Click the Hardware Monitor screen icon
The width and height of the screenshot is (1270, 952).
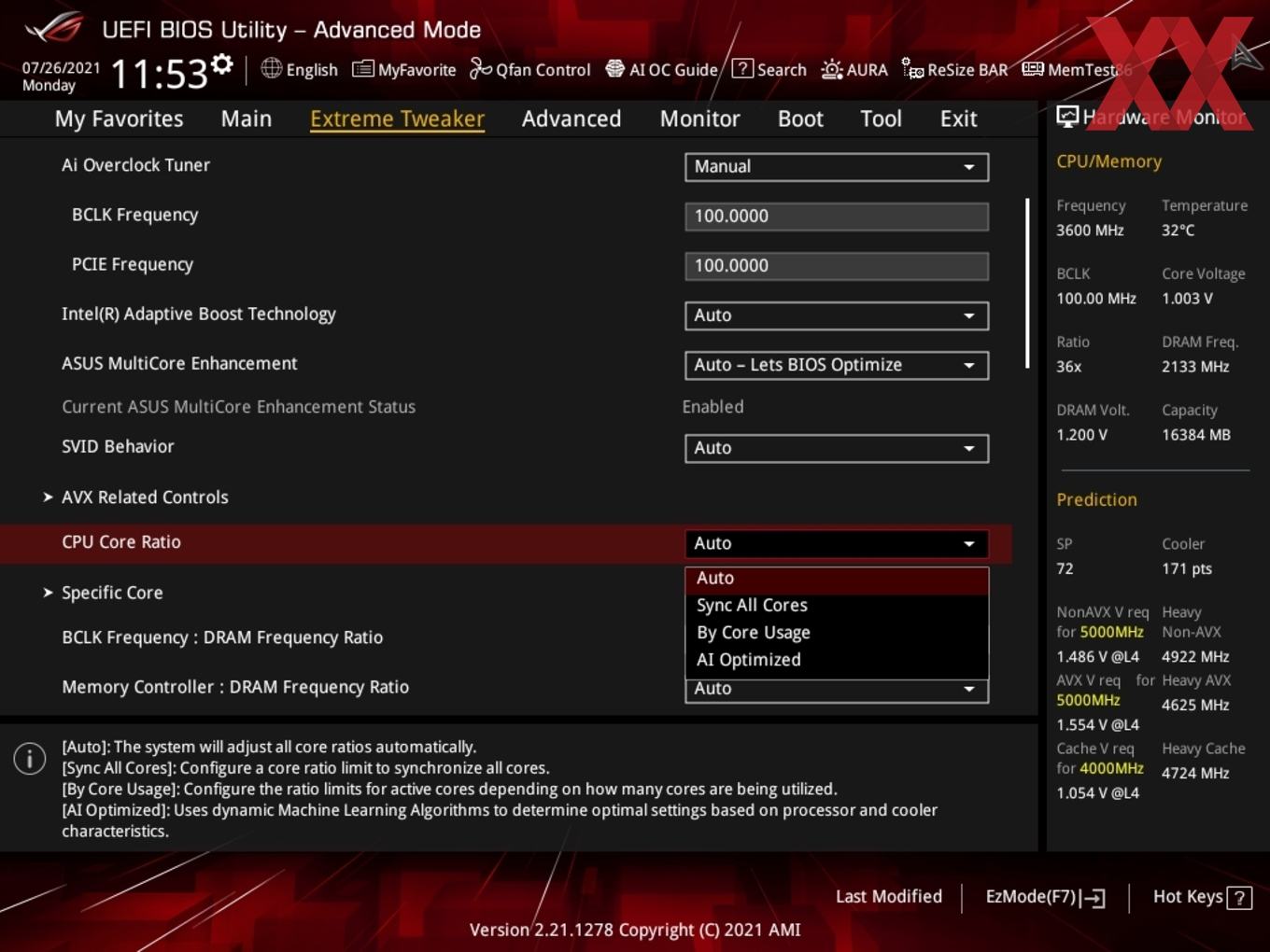[x=1067, y=117]
